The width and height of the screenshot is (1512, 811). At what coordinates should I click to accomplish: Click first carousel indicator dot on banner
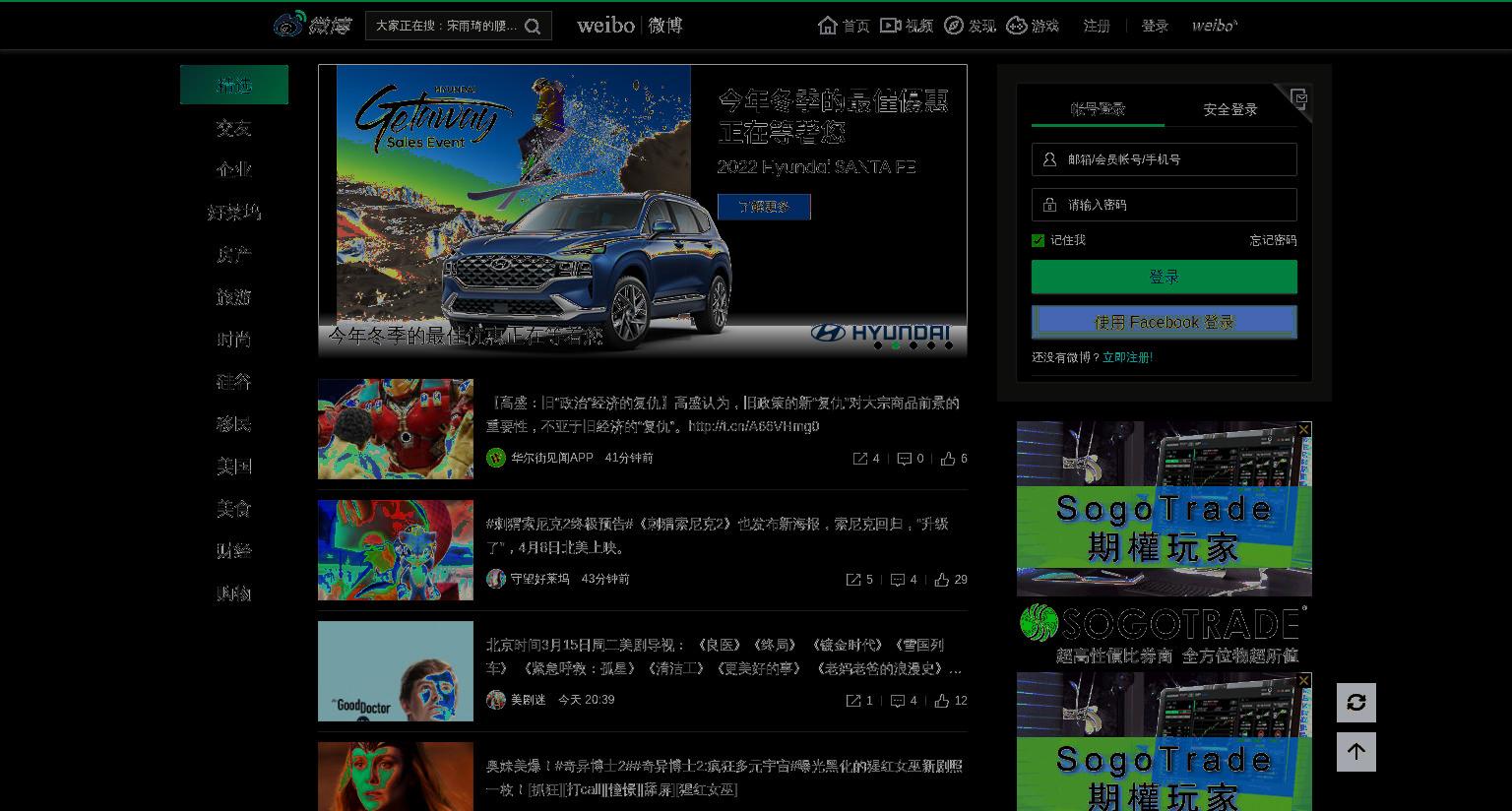pyautogui.click(x=878, y=345)
